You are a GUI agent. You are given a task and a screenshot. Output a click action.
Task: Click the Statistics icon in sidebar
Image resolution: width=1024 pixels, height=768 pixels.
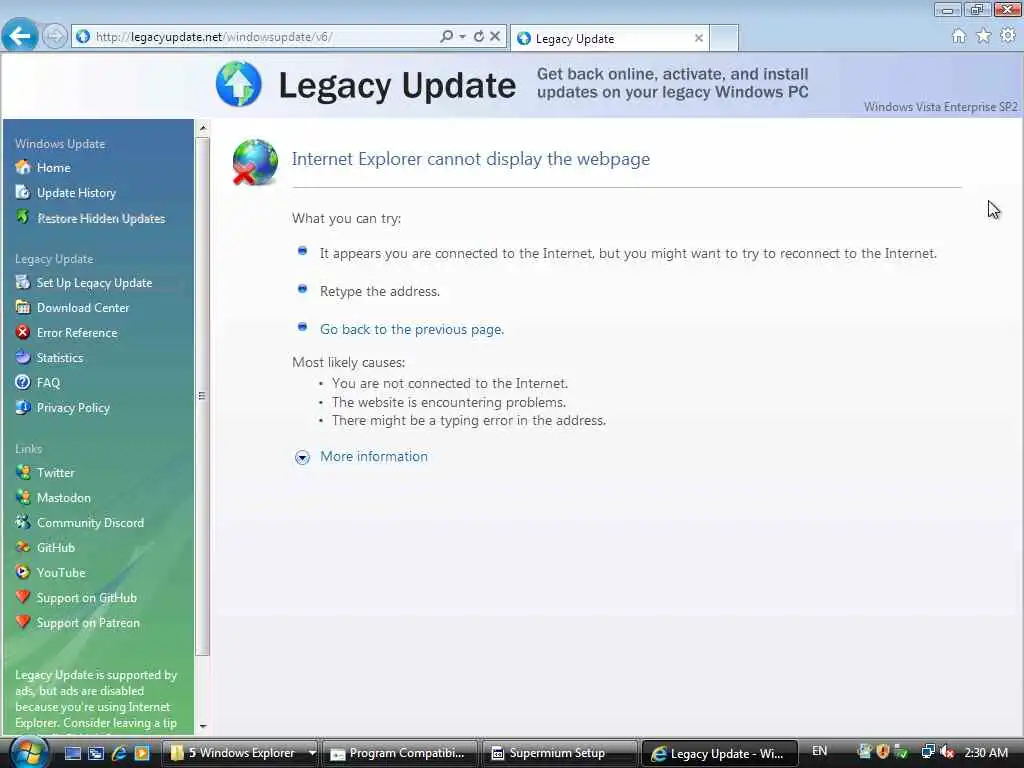[x=23, y=357]
